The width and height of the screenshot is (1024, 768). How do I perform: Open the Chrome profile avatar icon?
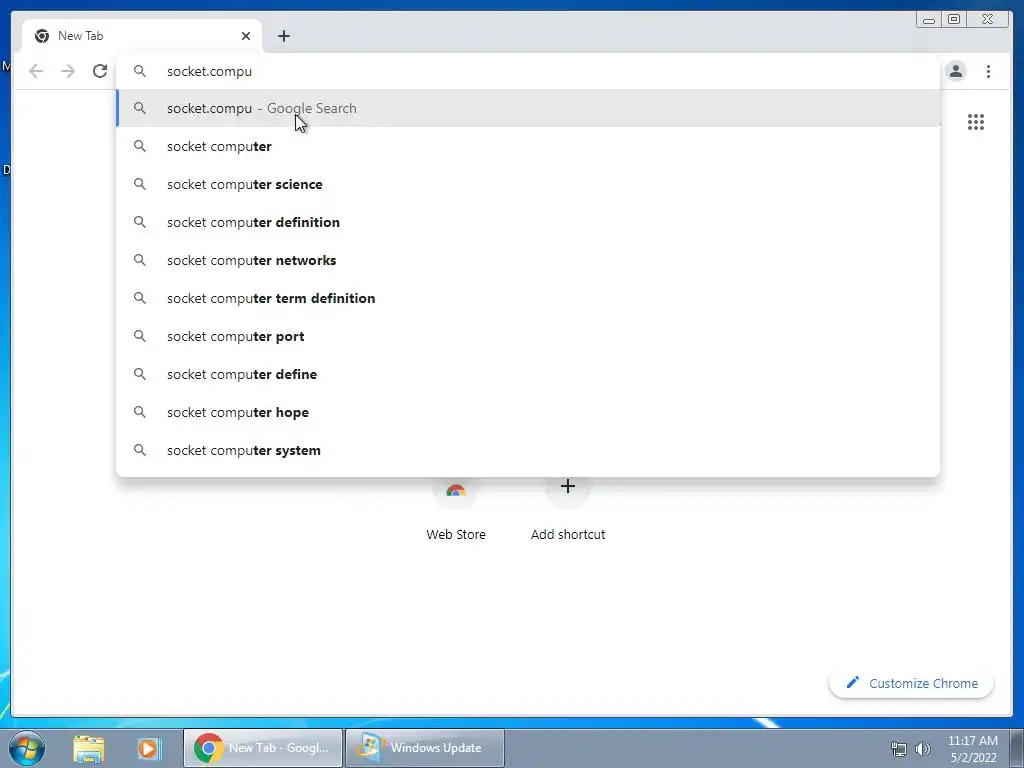[955, 71]
